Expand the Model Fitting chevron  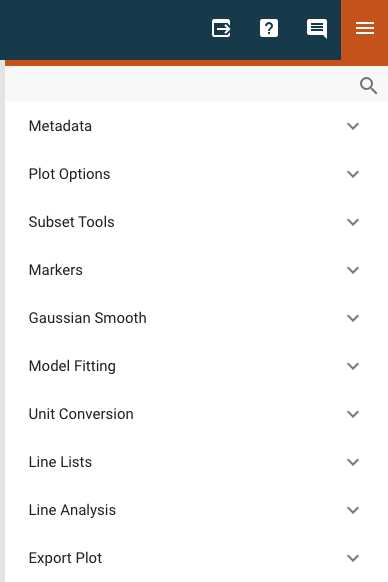click(x=353, y=366)
